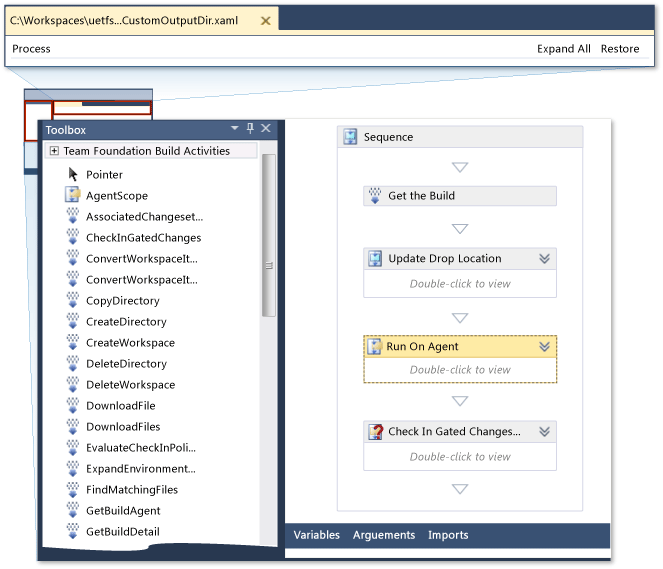Screen dimensions: 663x569
Task: Select the AssociatedChangeset activity icon
Action: pos(73,216)
